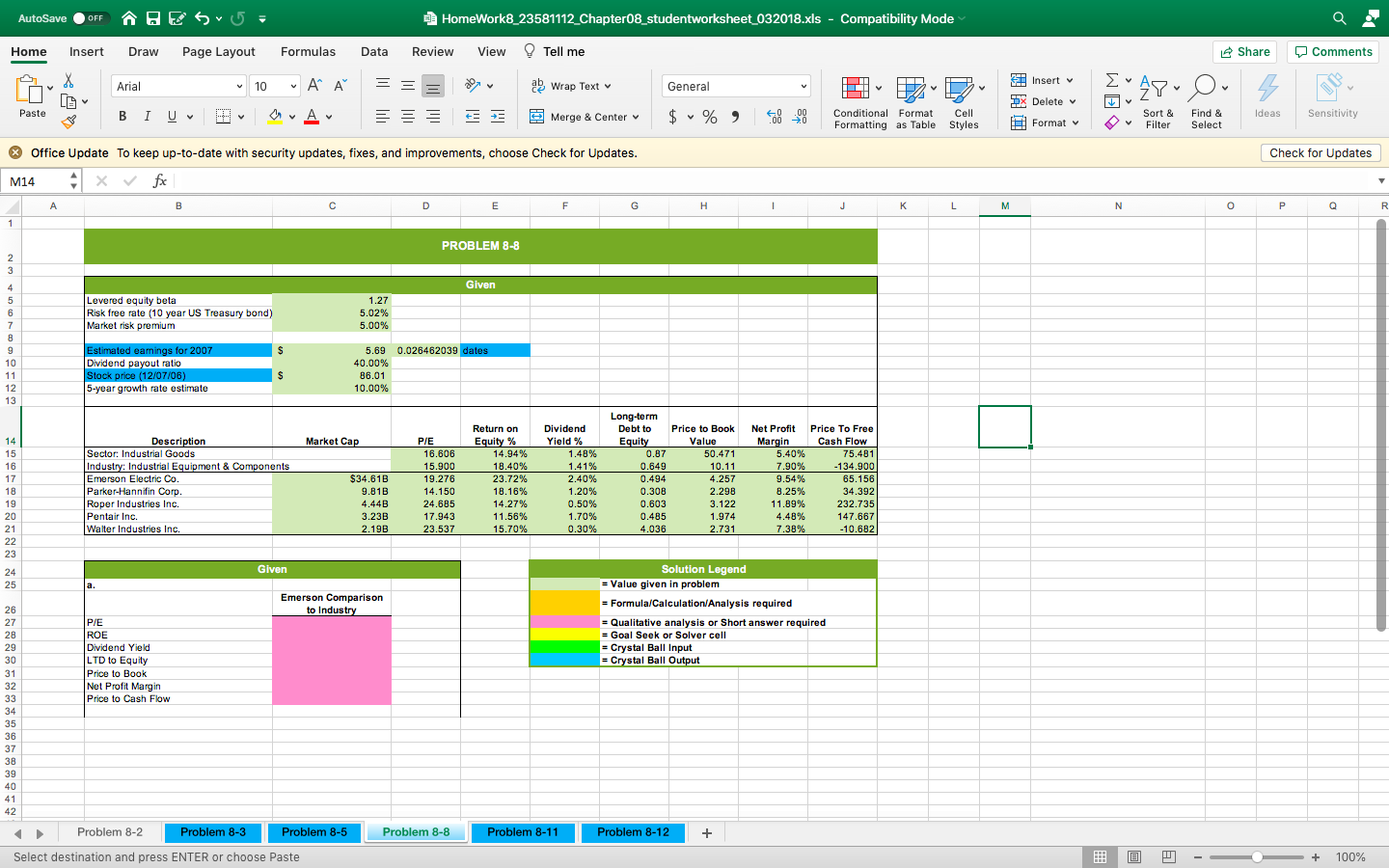Decrease font size with smaller A
Image resolution: width=1389 pixels, height=868 pixels.
coord(340,86)
